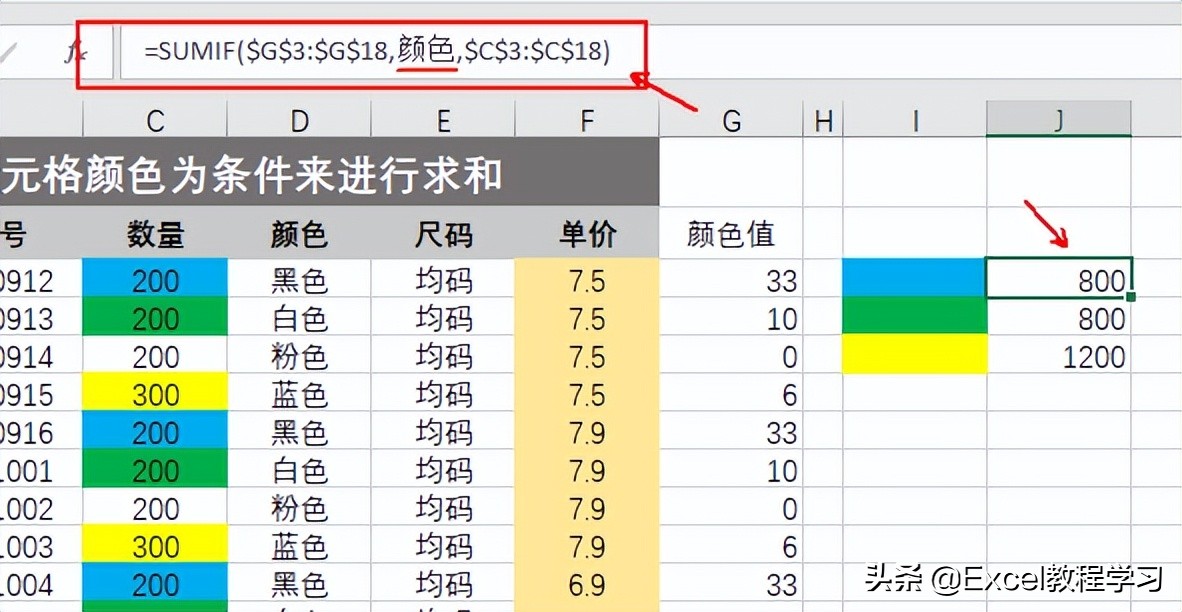This screenshot has height=612, width=1182.
Task: Click color value 33 in row 1004
Action: 731,584
